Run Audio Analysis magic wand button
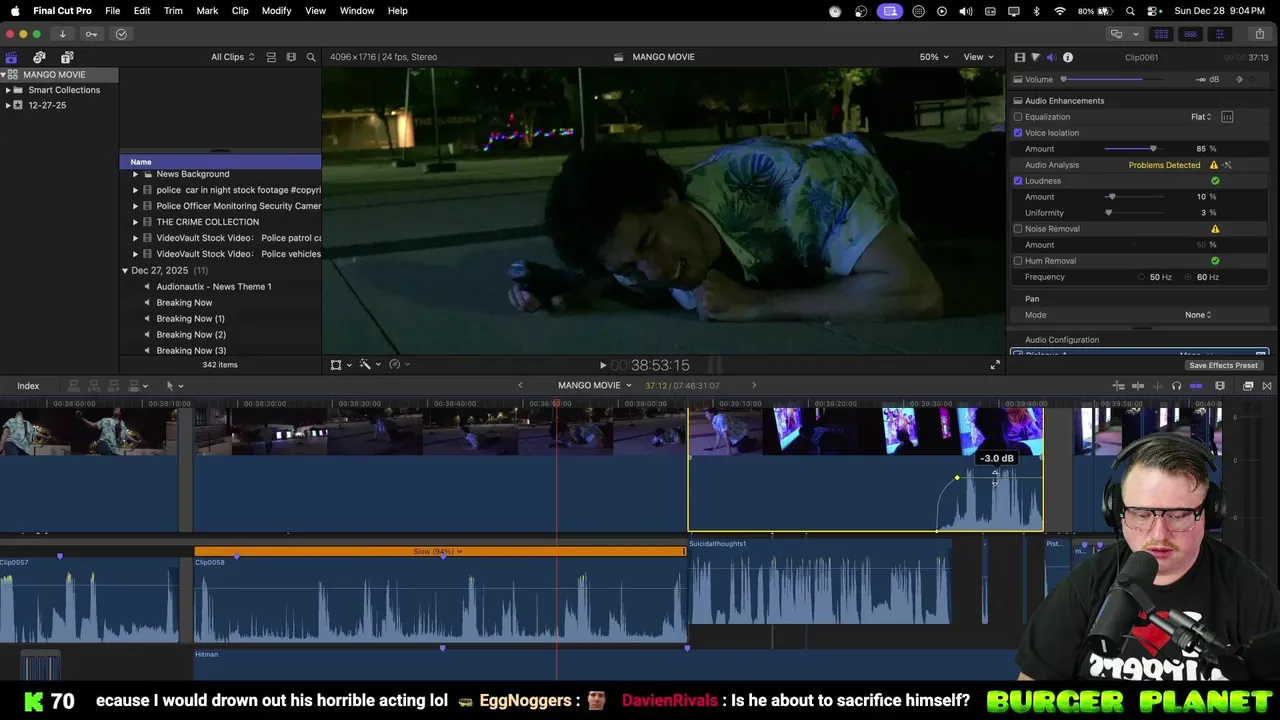Screen dimensions: 1280x720 [1227, 165]
